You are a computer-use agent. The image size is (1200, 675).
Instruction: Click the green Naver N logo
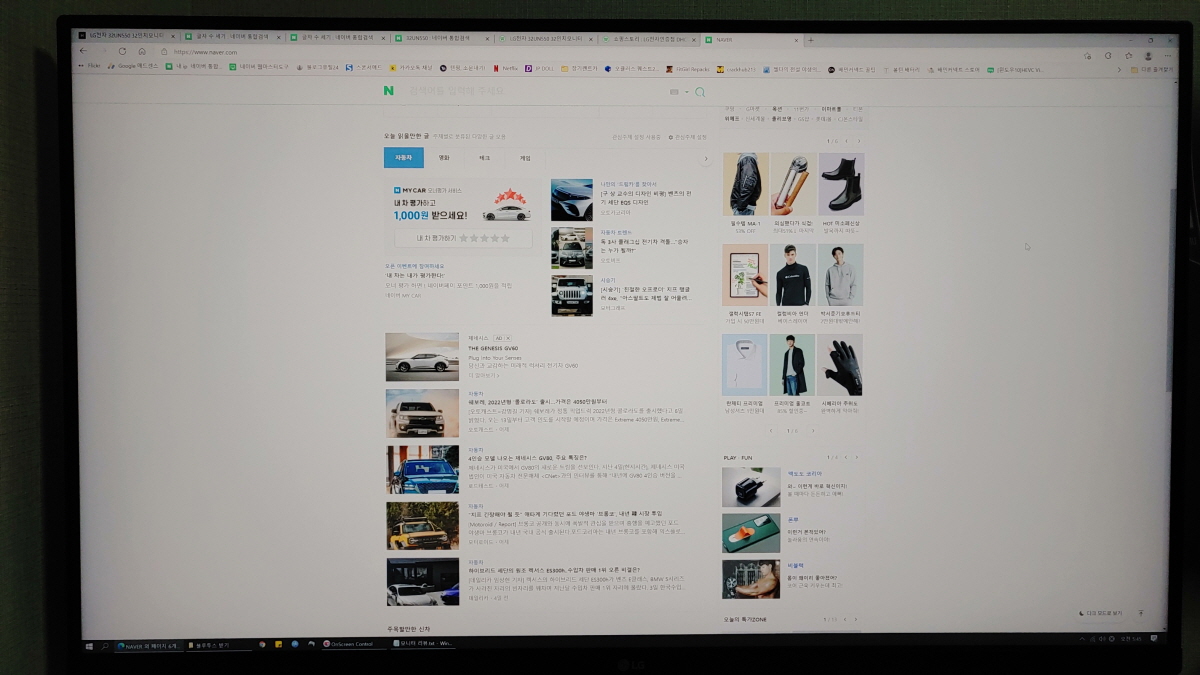point(388,91)
